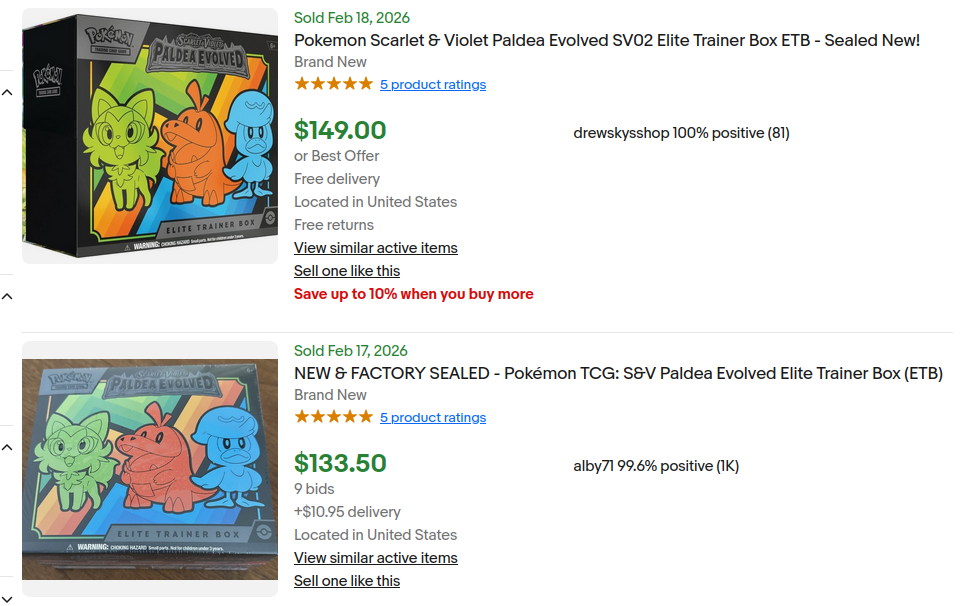
Task: Click View similar active items under $149.00 listing
Action: [375, 248]
